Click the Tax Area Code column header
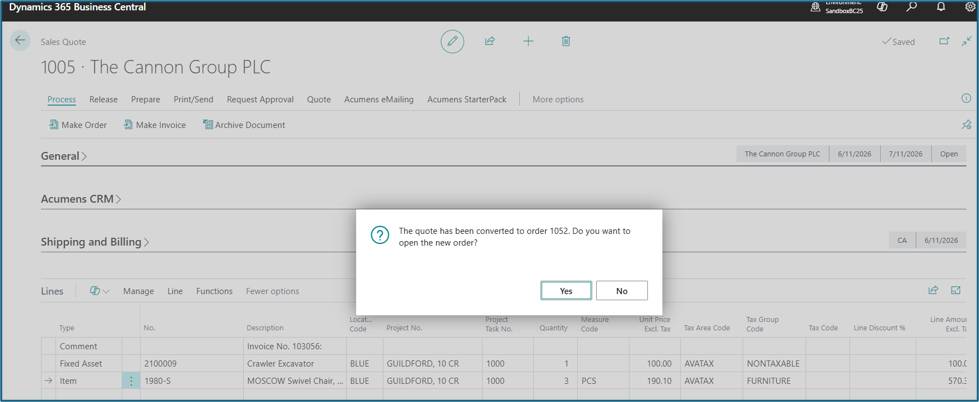Image resolution: width=979 pixels, height=402 pixels. click(x=707, y=328)
